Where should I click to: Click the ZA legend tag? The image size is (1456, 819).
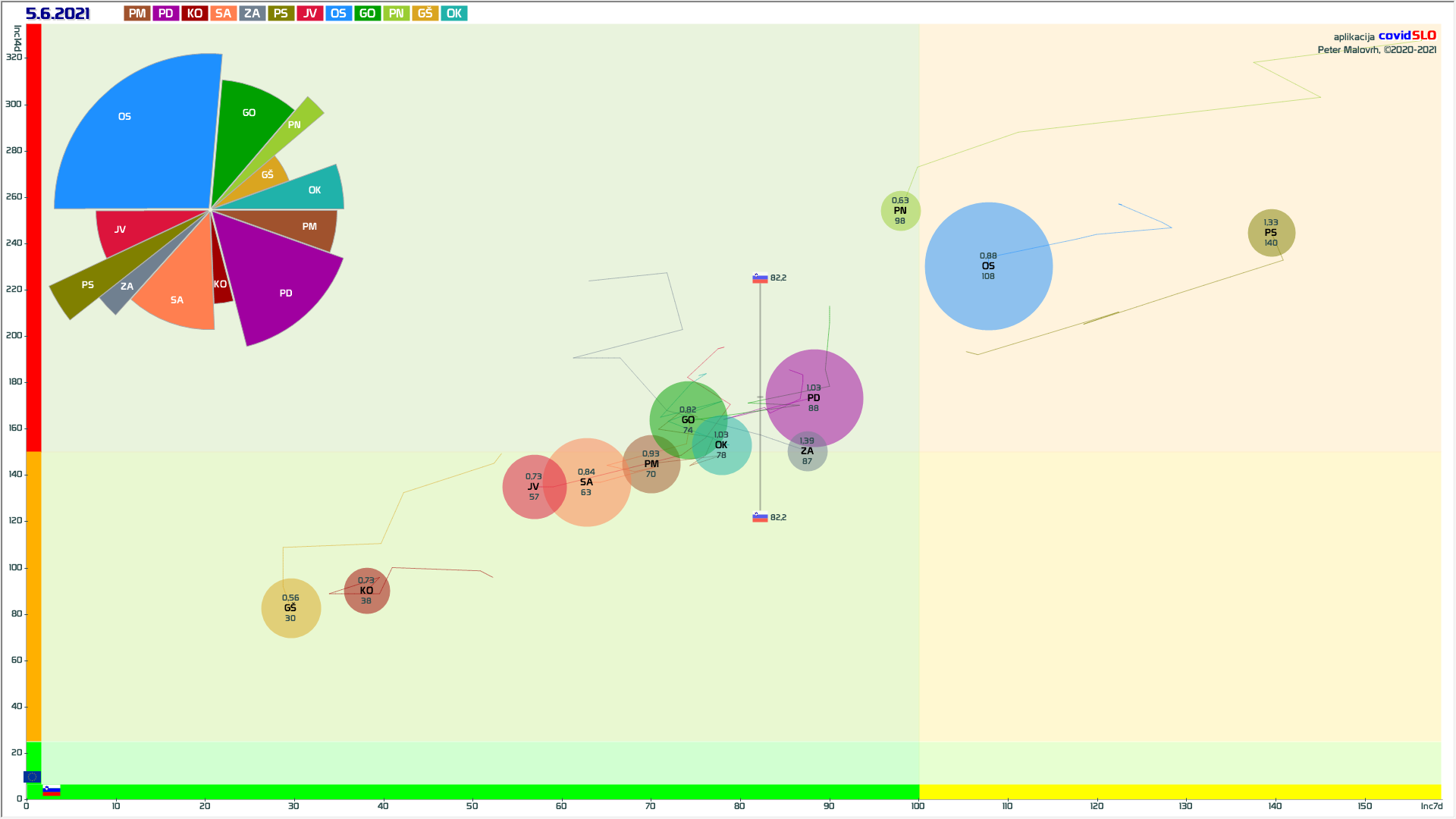coord(252,14)
